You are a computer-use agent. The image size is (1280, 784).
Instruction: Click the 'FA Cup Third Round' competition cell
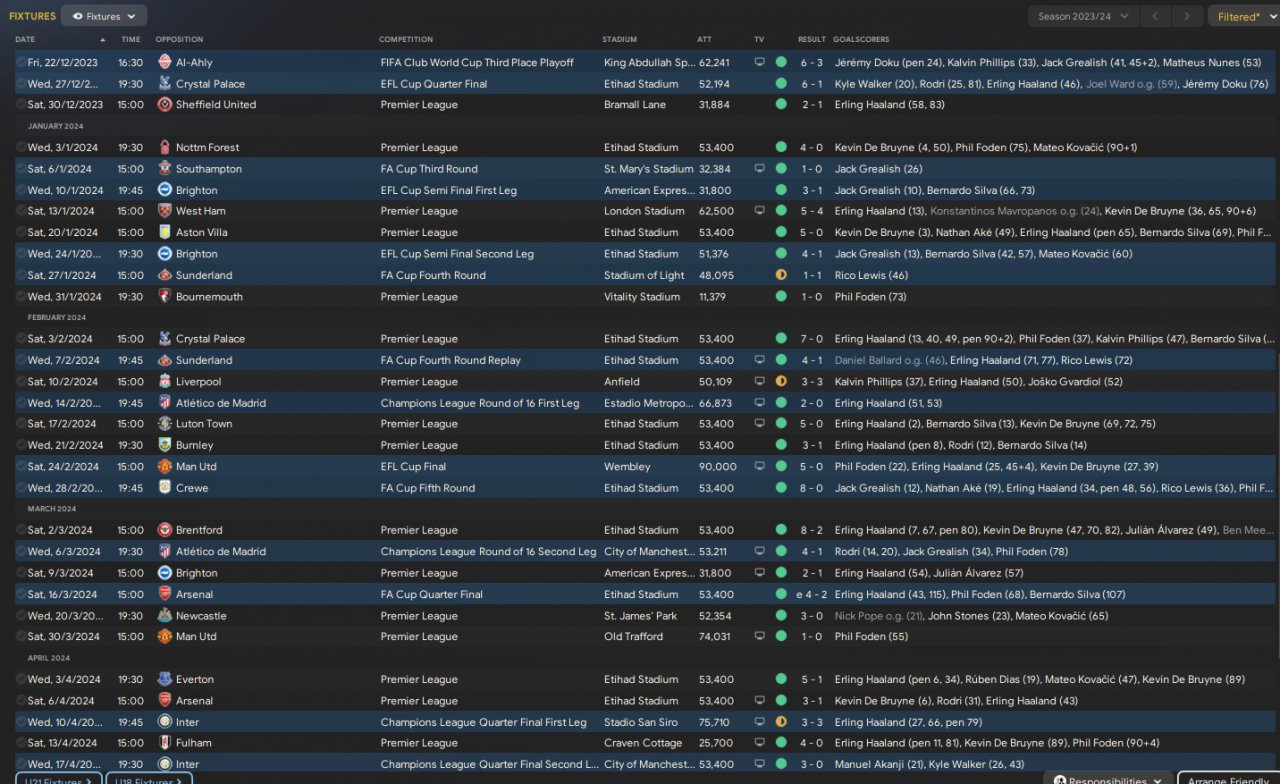tap(429, 169)
